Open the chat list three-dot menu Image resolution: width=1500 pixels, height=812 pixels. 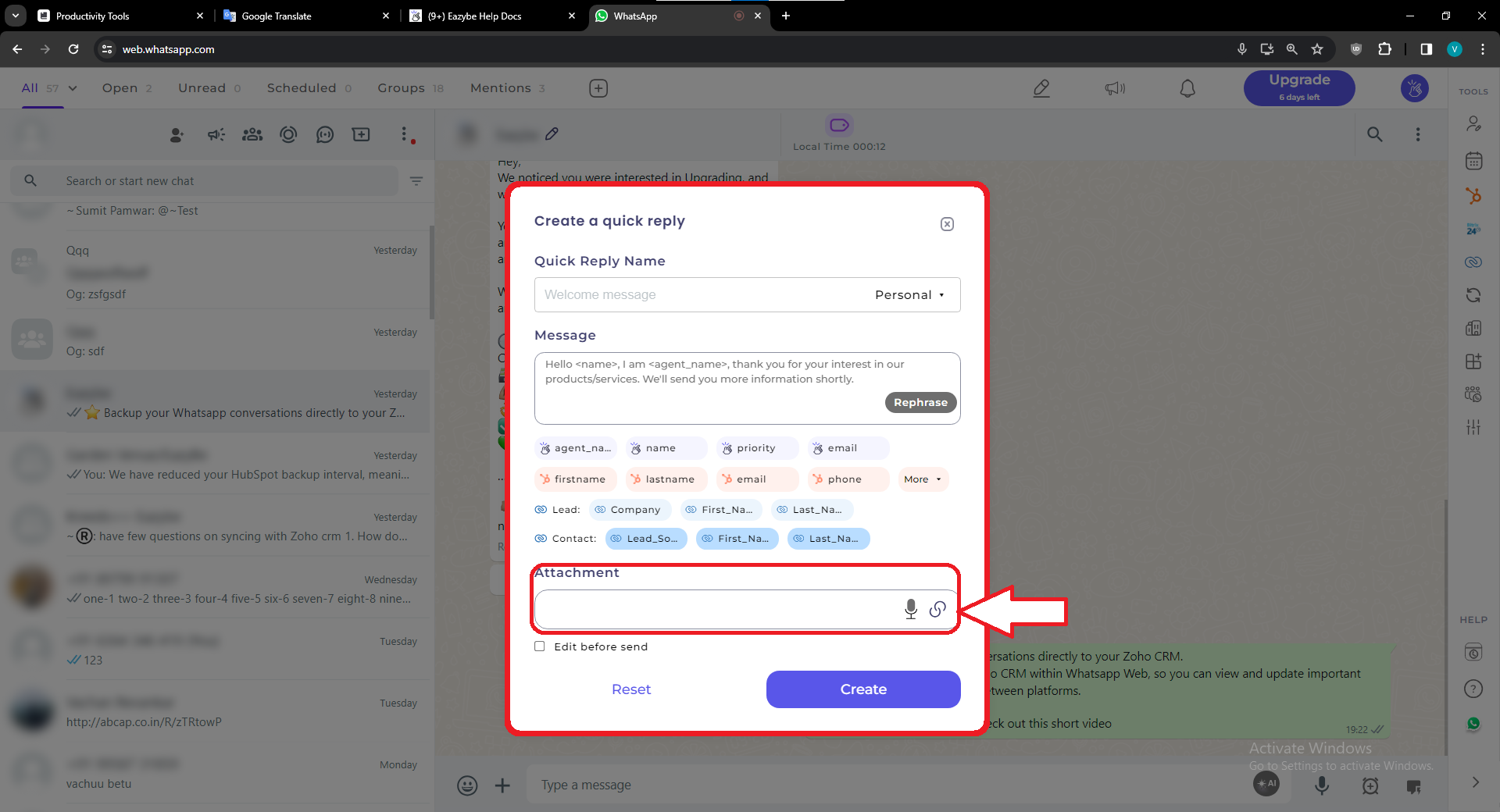point(404,135)
